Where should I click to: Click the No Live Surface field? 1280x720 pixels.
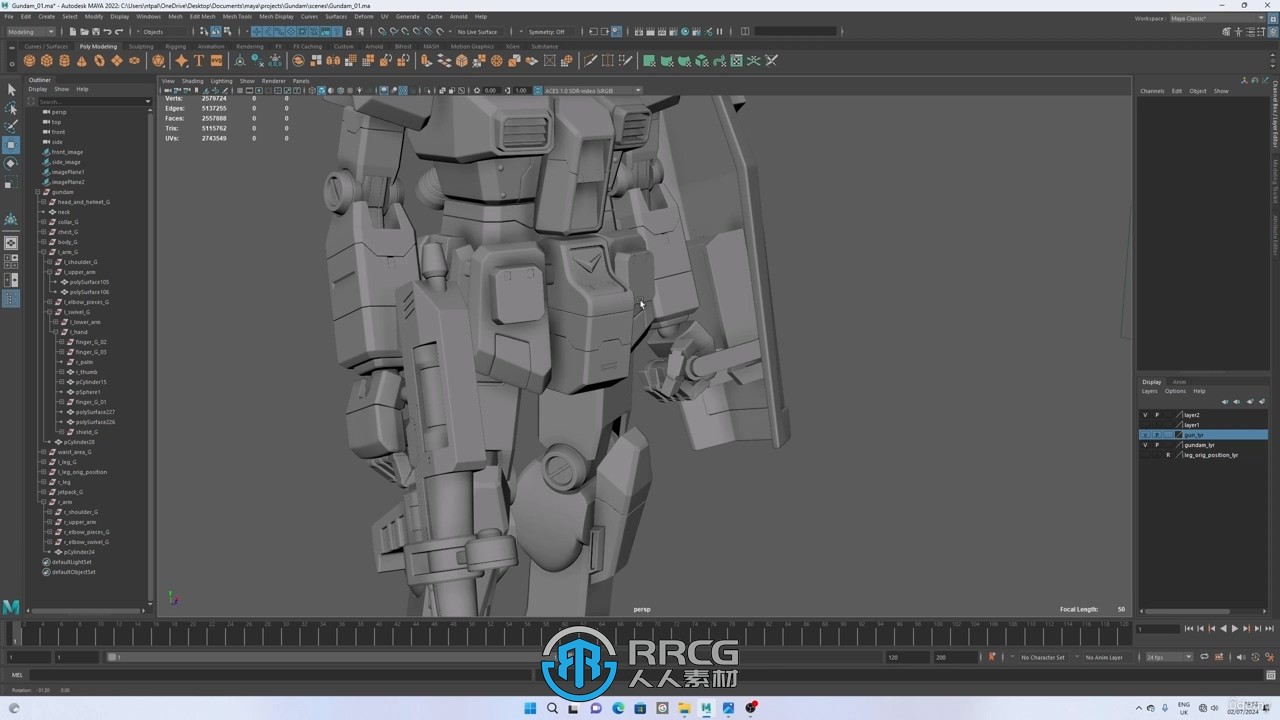(479, 32)
